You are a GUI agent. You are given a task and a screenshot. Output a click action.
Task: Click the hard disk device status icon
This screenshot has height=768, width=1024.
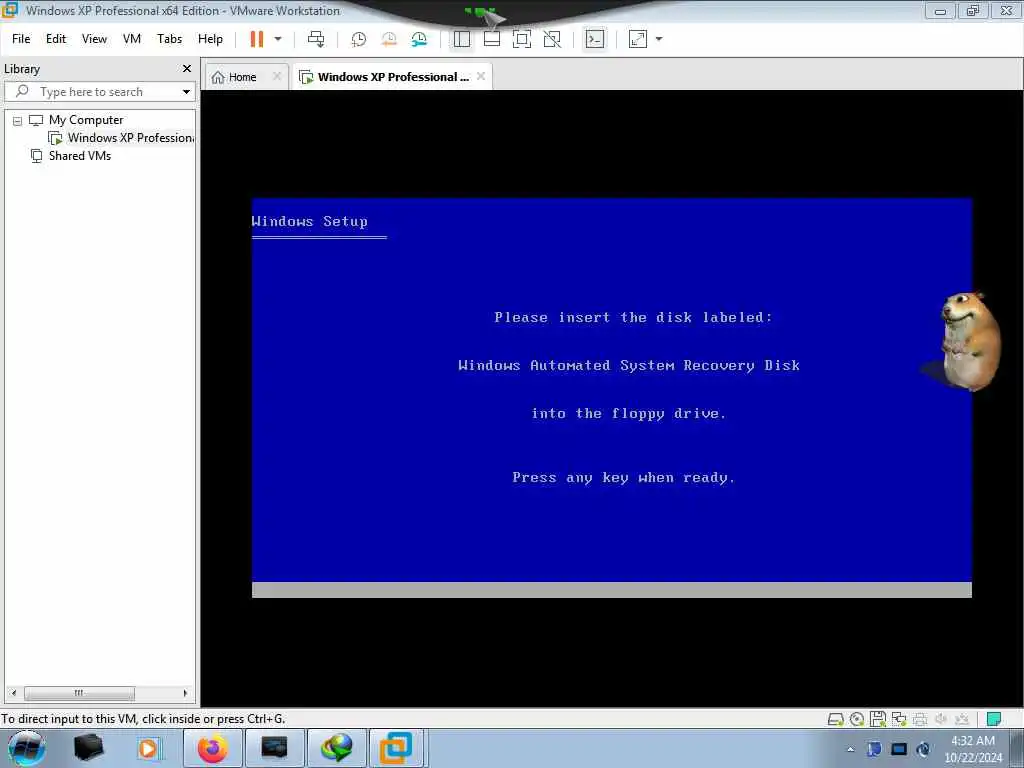tap(835, 720)
